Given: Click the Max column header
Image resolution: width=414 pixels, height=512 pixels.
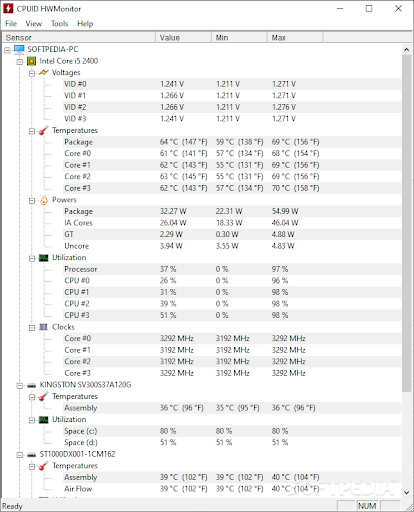Looking at the screenshot, I should pyautogui.click(x=295, y=38).
